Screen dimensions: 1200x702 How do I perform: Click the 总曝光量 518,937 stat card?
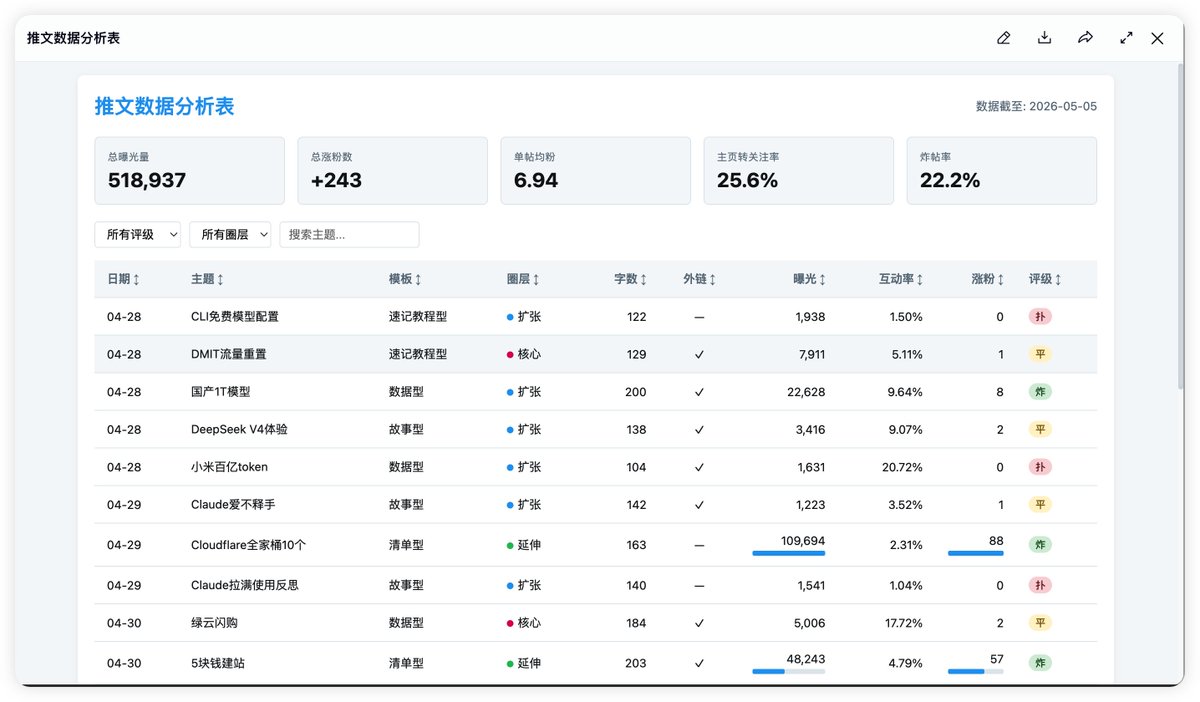click(190, 171)
